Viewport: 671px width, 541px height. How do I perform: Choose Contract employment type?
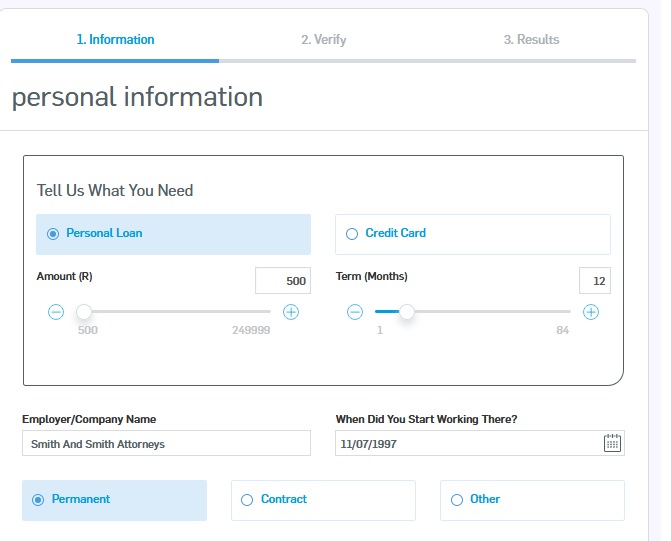click(x=247, y=500)
